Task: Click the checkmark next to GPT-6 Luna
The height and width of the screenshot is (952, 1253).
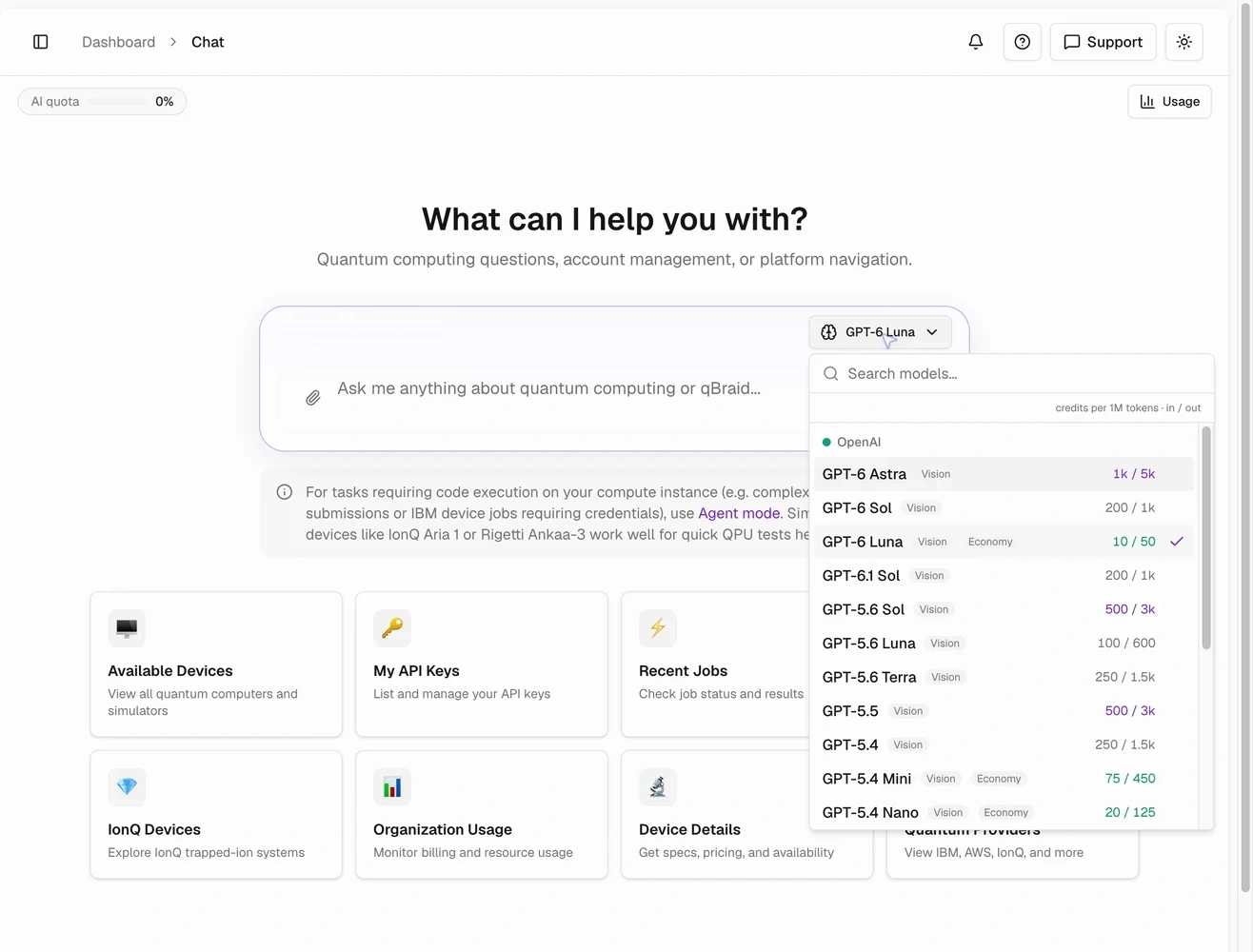Action: (1177, 542)
